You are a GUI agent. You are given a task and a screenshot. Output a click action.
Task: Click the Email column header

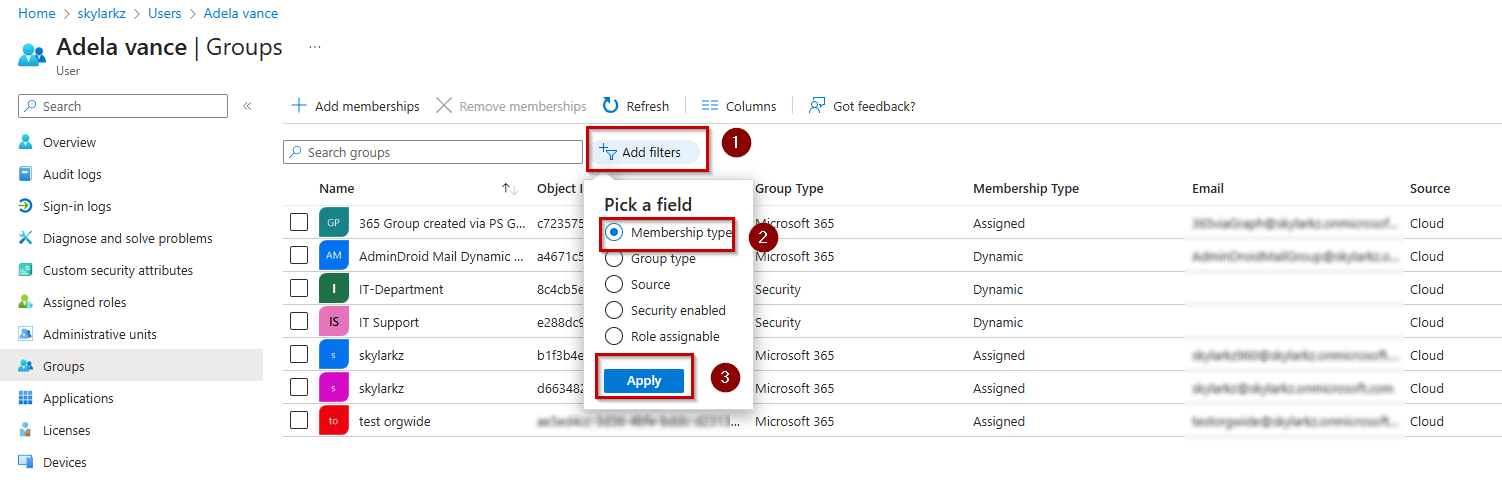tap(1208, 188)
